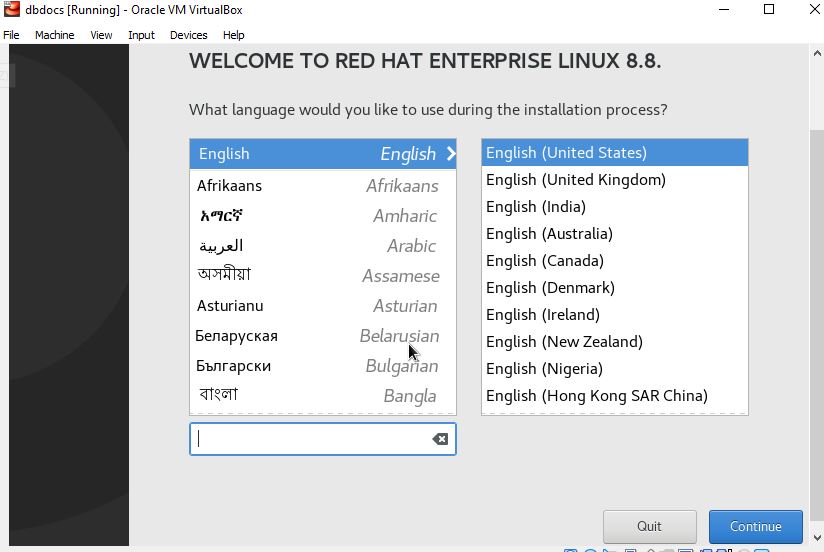Maximize the VirtualBox window

(769, 9)
